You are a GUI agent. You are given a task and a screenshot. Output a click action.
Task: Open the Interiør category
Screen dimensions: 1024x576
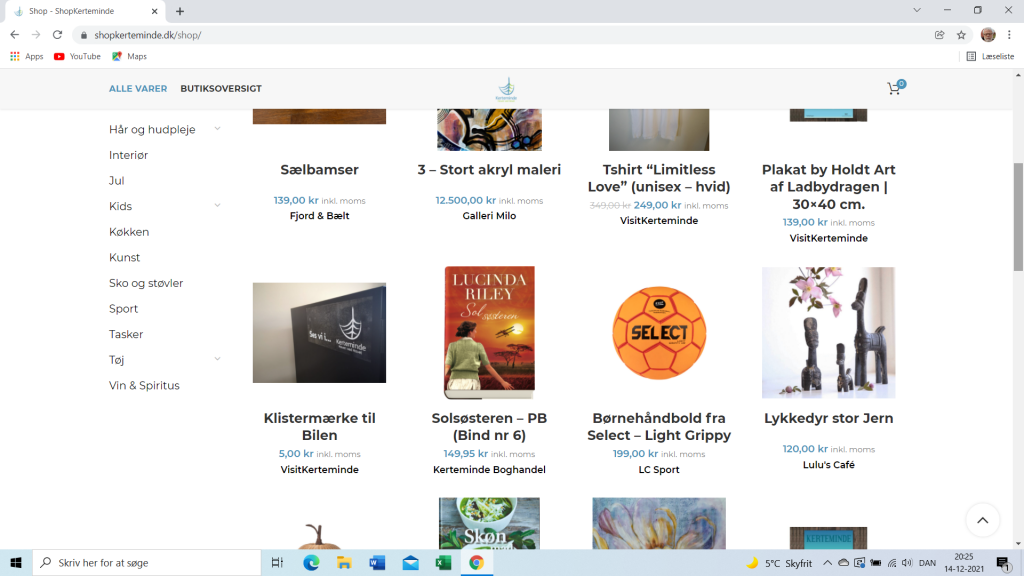point(128,155)
